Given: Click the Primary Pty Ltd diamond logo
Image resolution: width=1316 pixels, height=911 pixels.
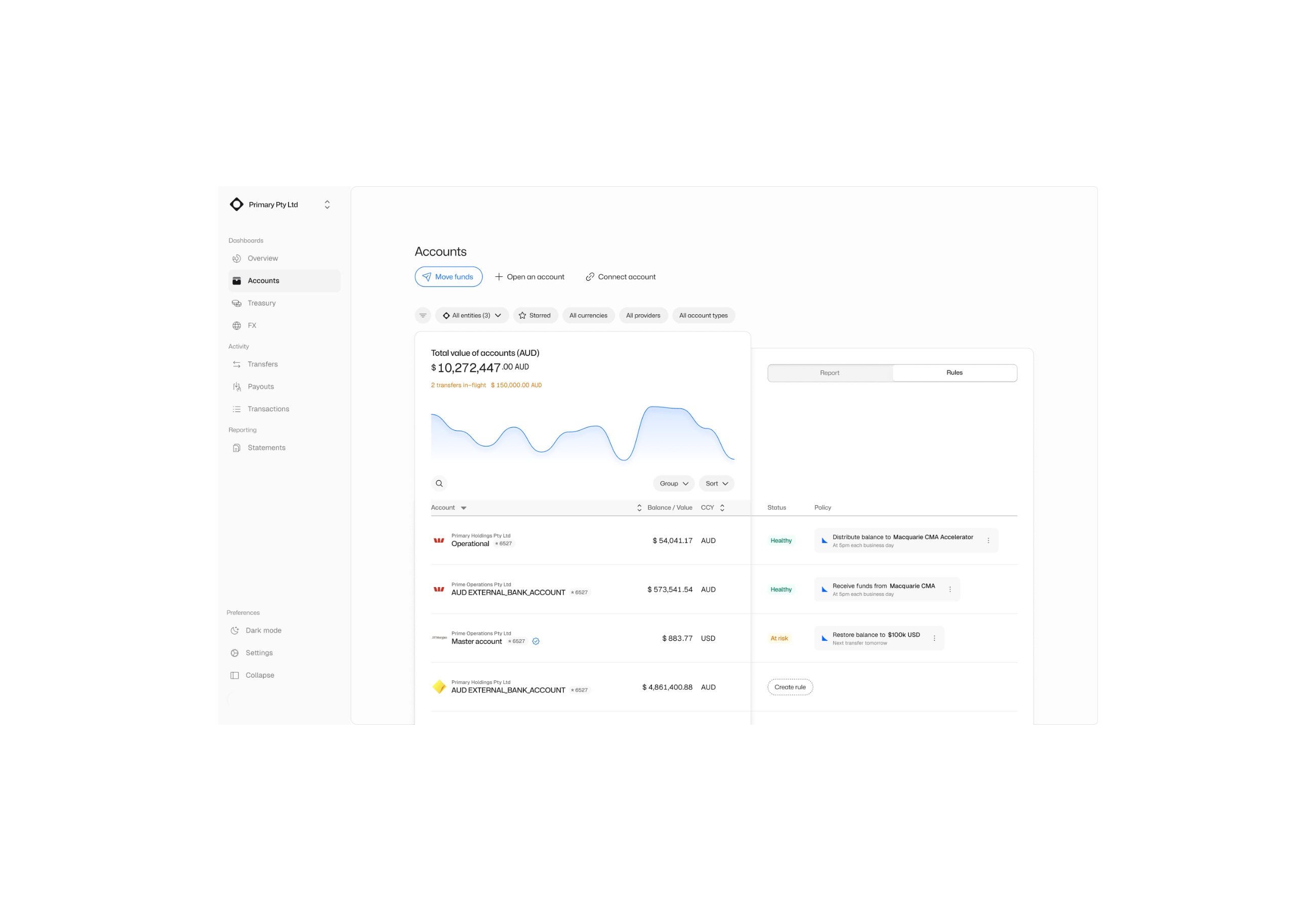Looking at the screenshot, I should tap(236, 204).
